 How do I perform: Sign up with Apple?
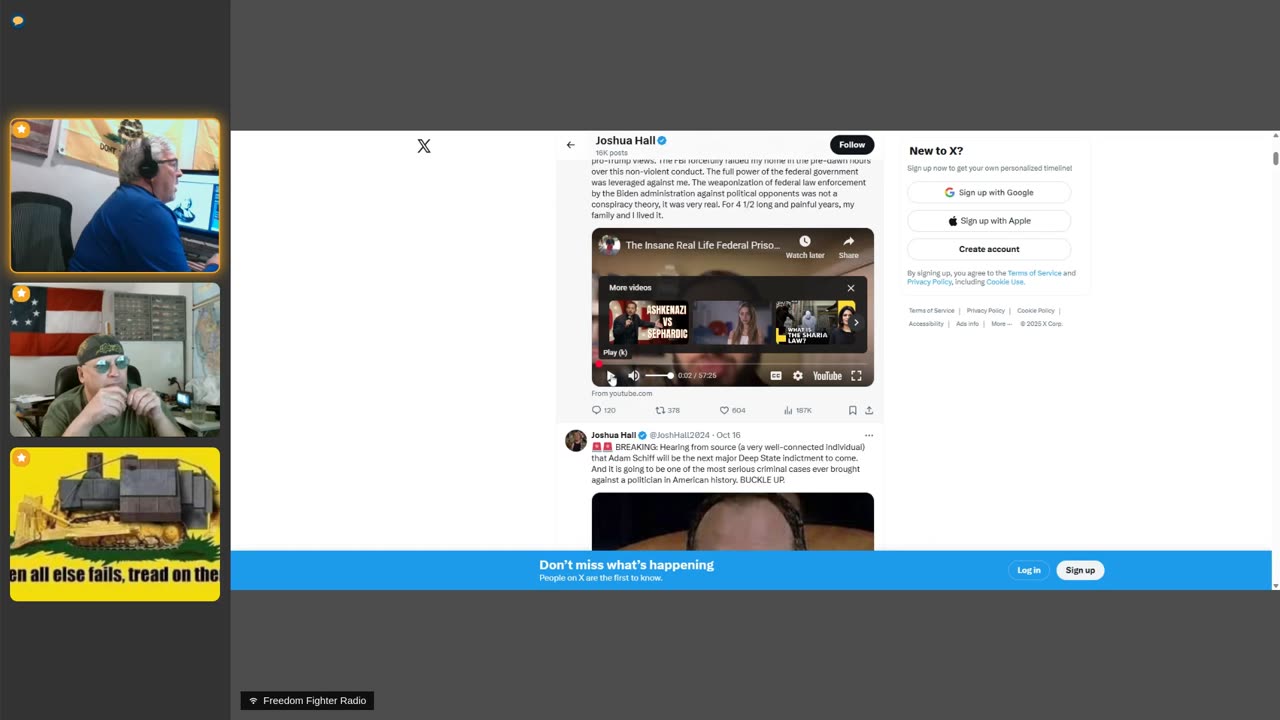tap(989, 221)
